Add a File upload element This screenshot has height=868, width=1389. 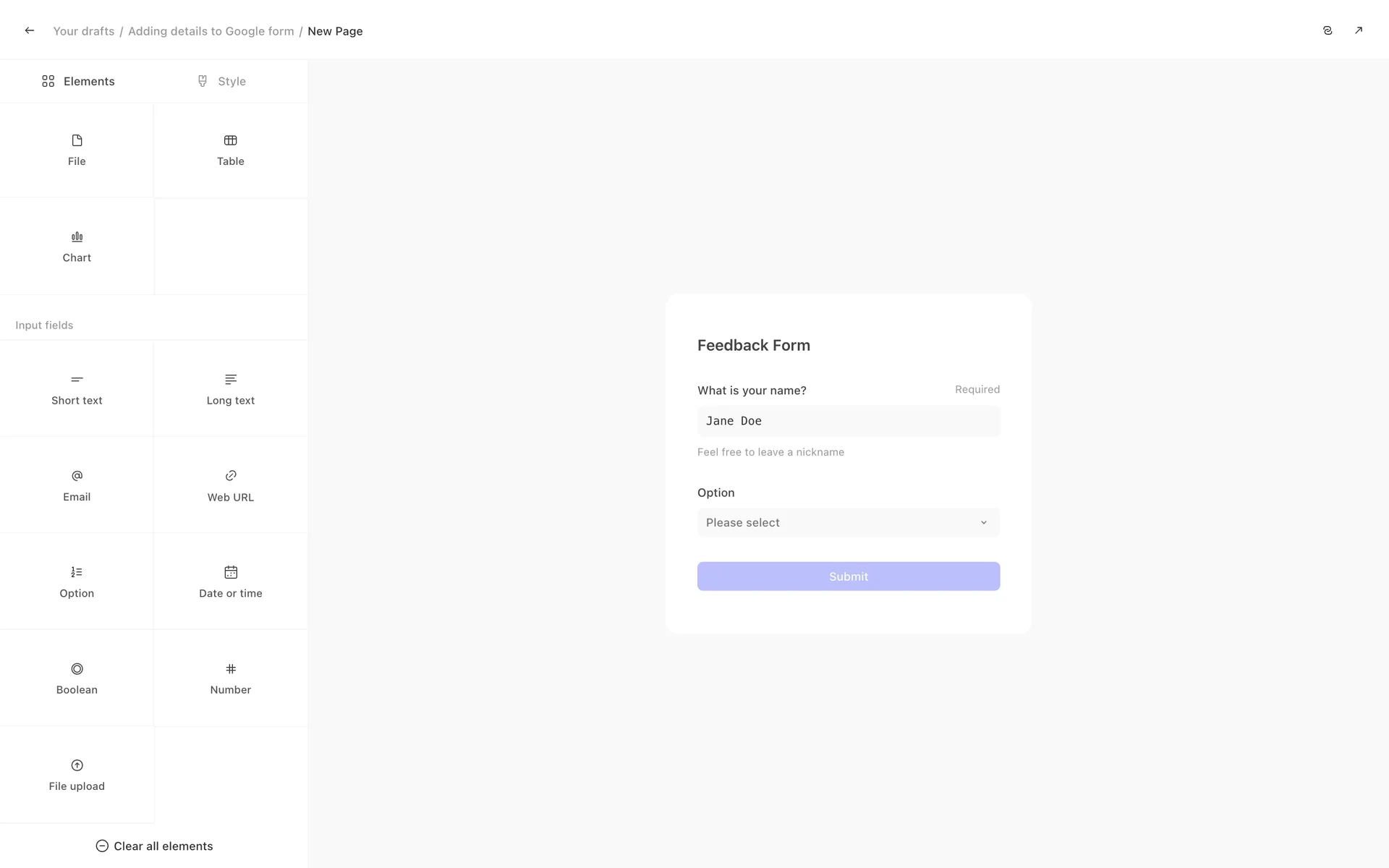[77, 775]
